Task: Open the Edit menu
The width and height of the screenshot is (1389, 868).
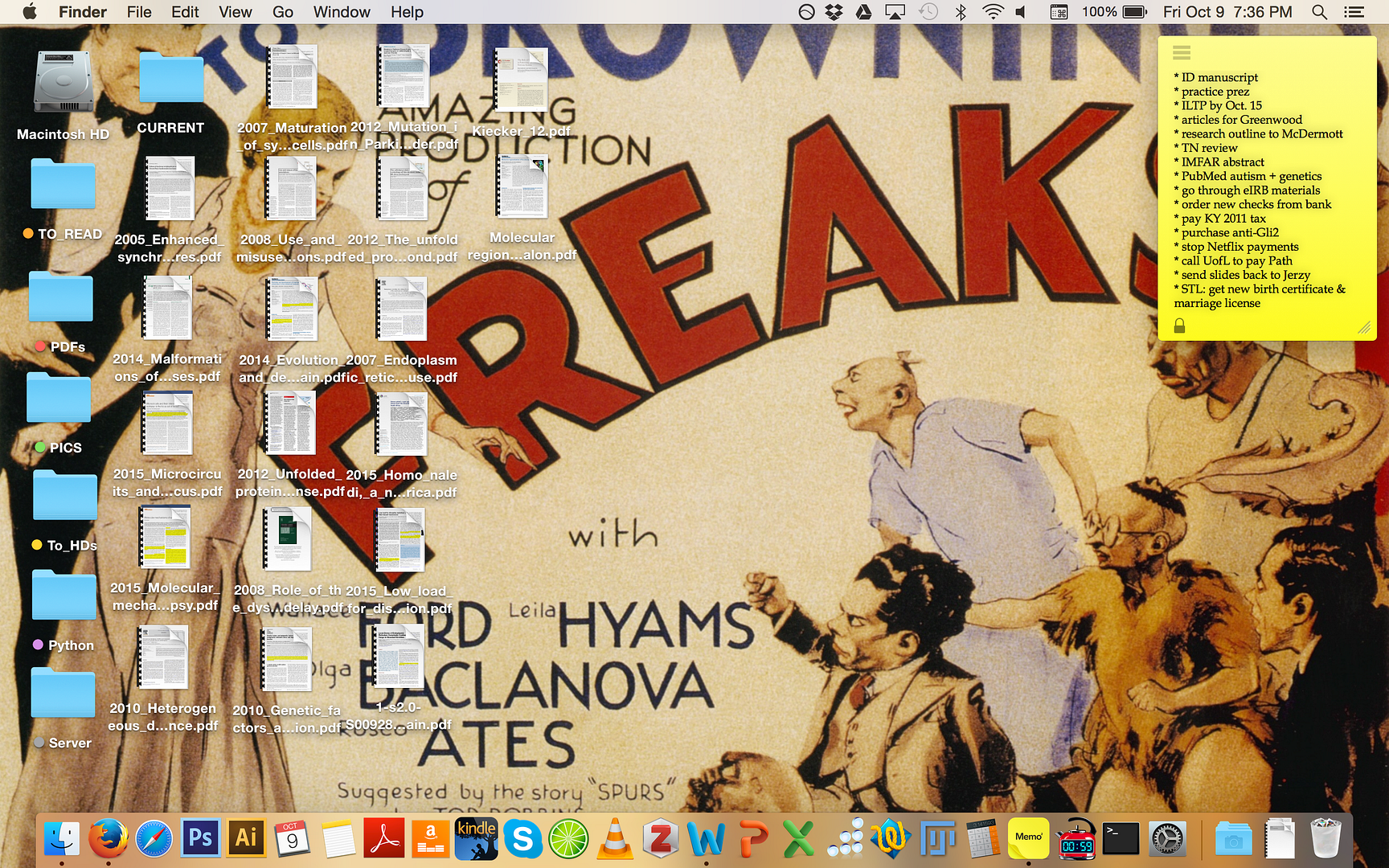Action: point(185,12)
